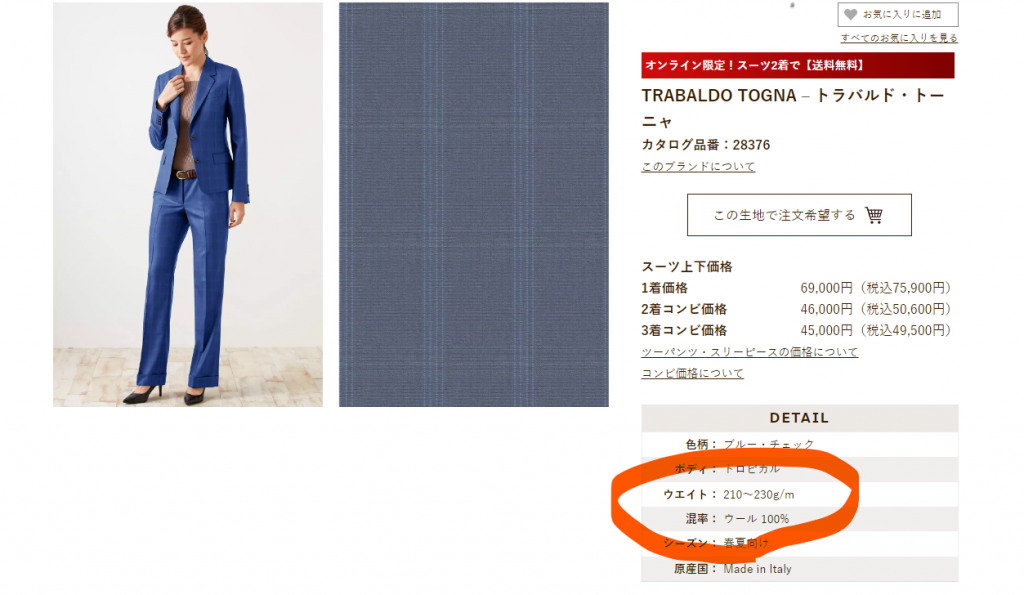Open ツーパンツ・スリーピースの価格について link

point(749,352)
